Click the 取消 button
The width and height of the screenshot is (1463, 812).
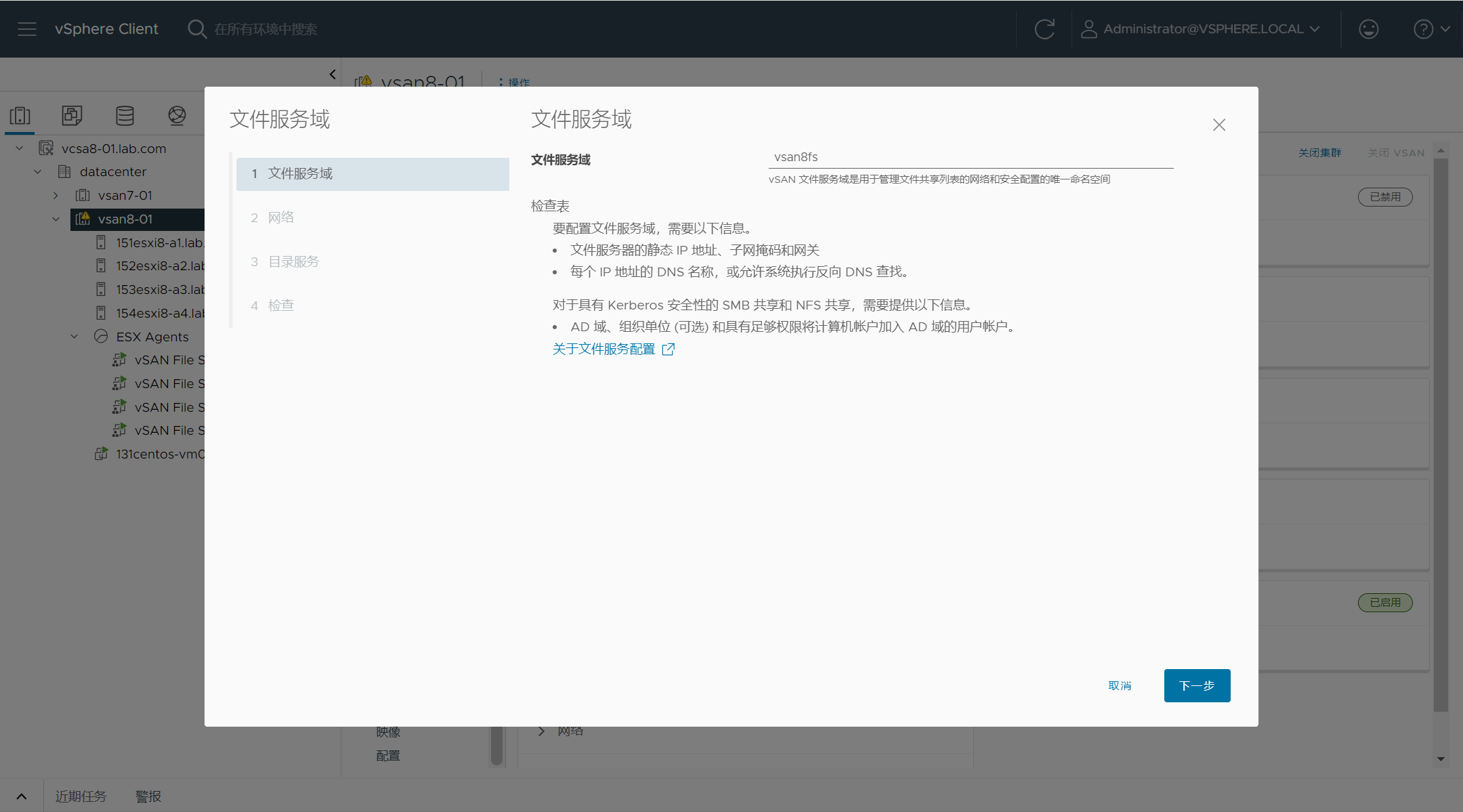click(x=1120, y=686)
